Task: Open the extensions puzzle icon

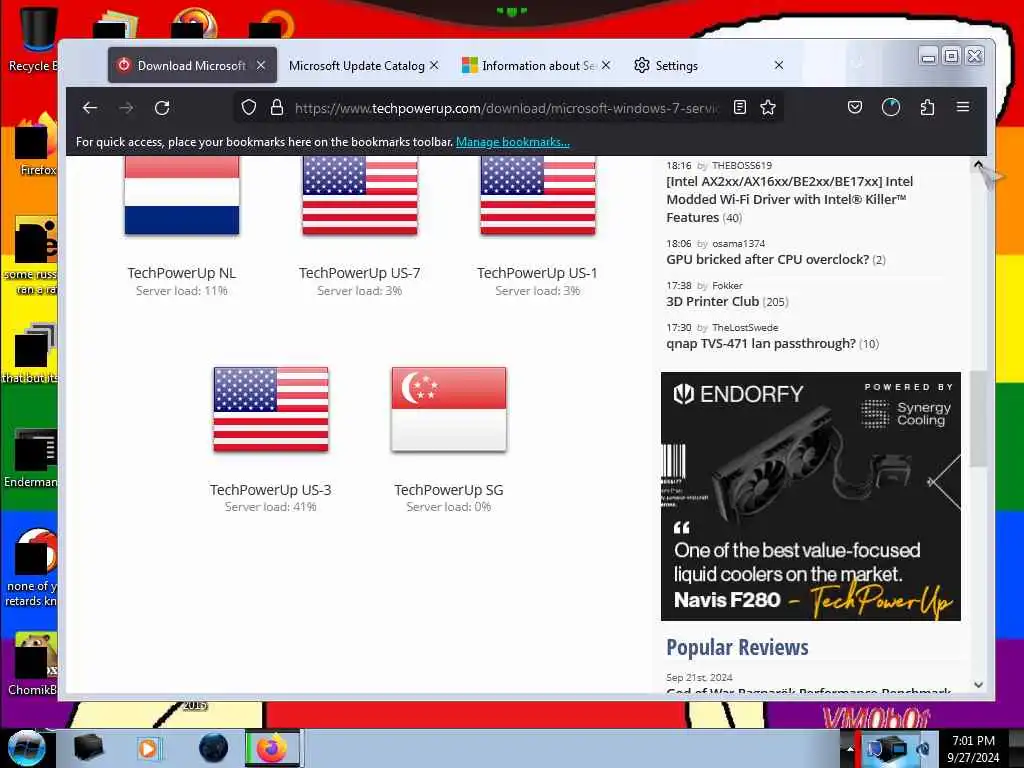Action: [927, 107]
